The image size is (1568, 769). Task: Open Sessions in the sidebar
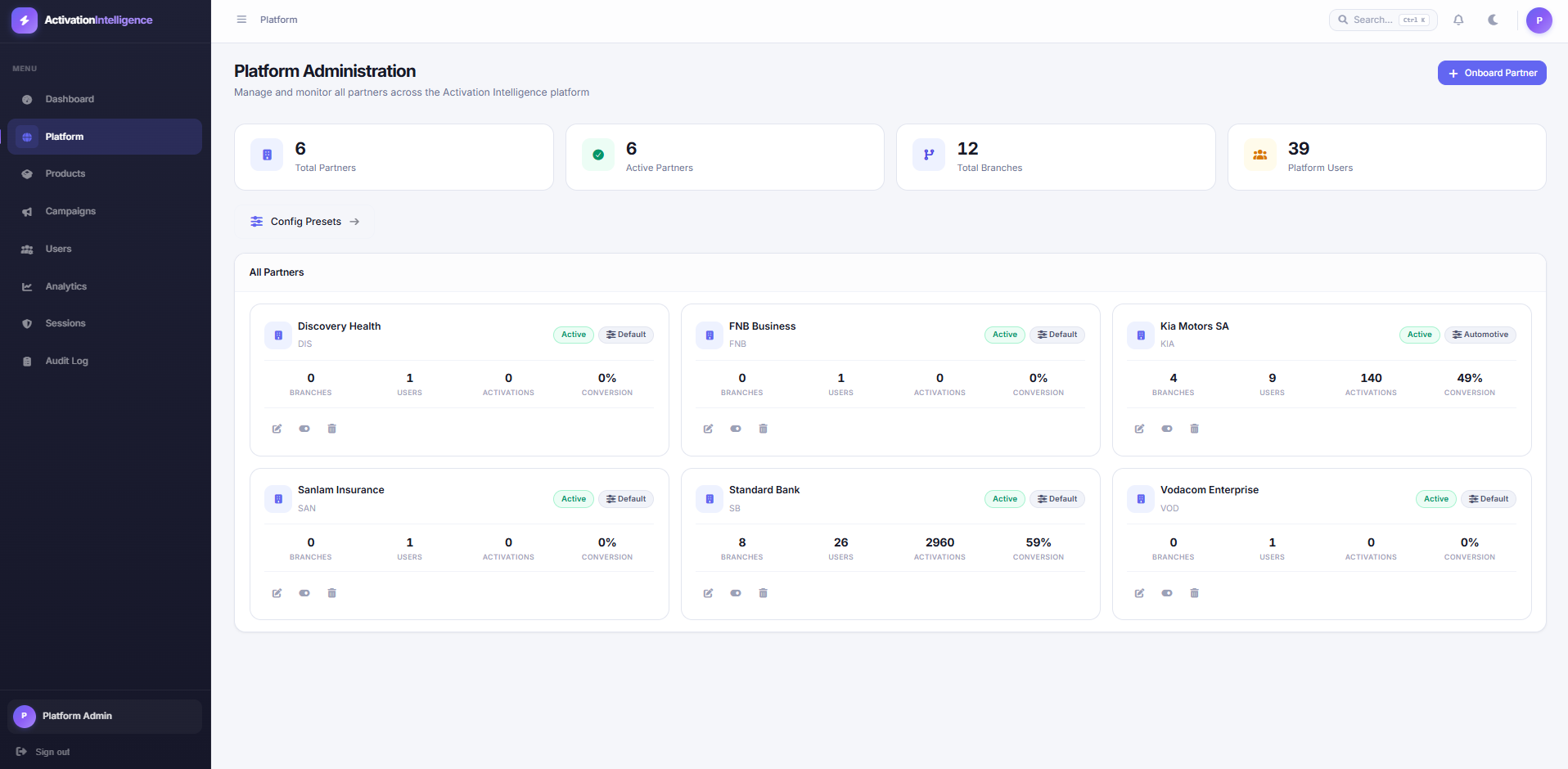pyautogui.click(x=105, y=323)
